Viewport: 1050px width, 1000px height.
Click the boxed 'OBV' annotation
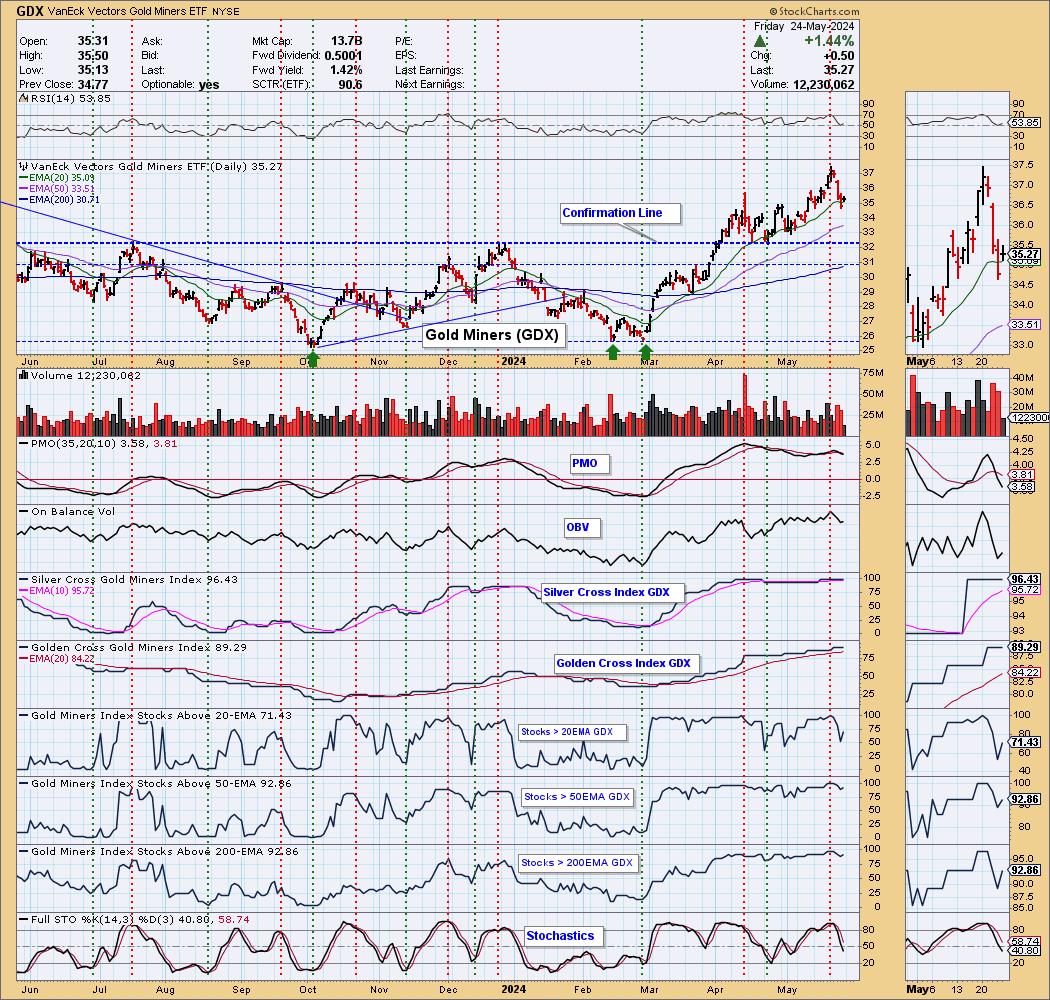(x=582, y=528)
